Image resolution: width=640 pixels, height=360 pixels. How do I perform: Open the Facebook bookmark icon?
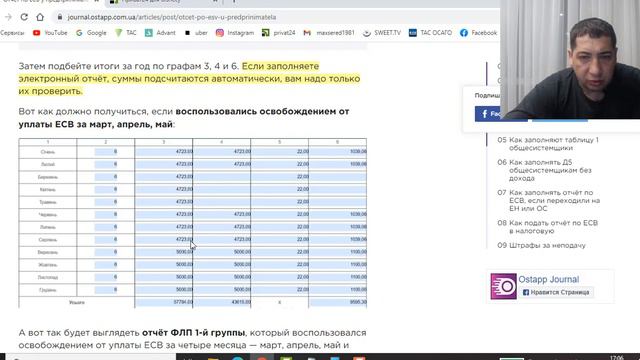coord(464,33)
